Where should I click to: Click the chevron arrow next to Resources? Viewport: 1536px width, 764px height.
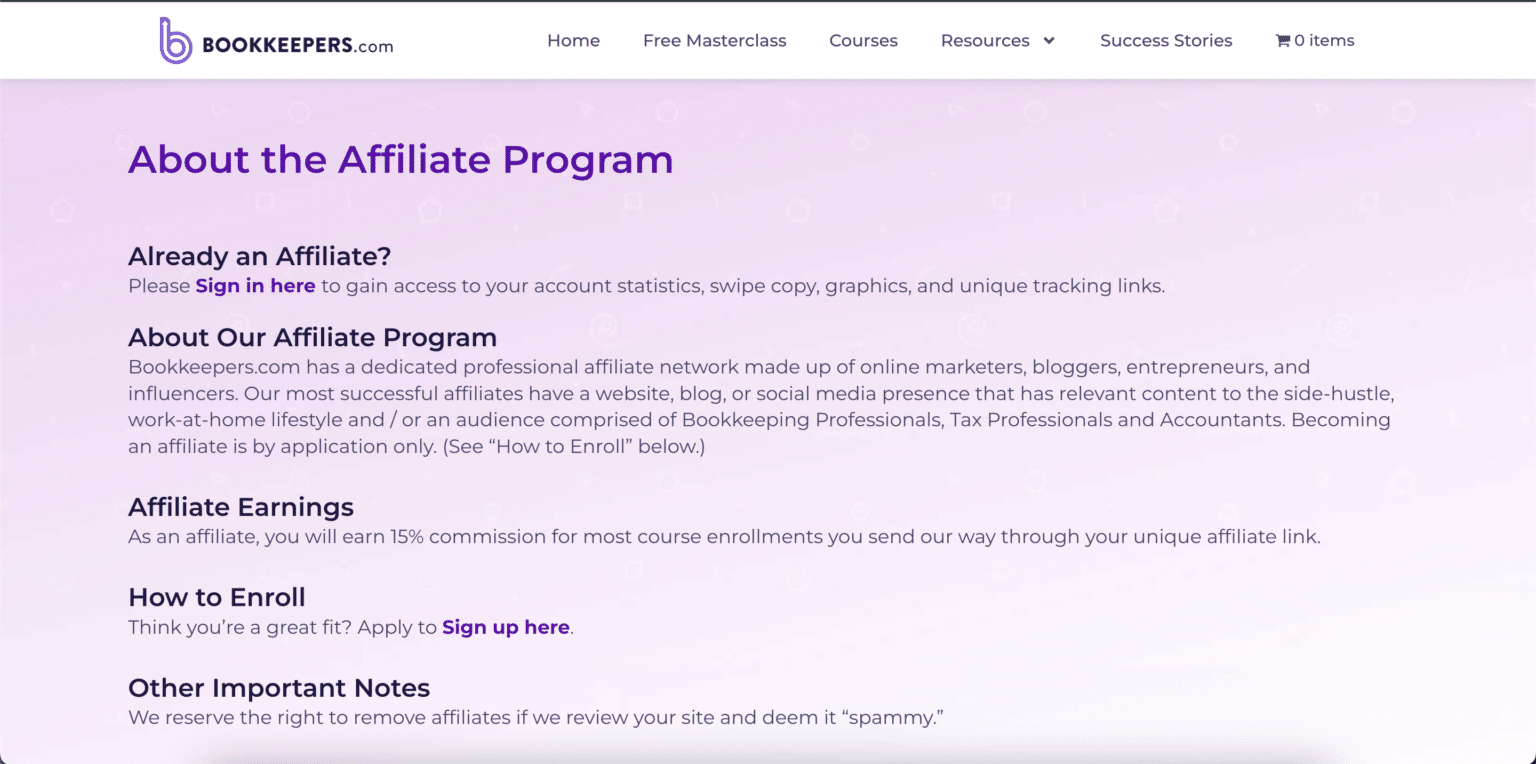1048,41
